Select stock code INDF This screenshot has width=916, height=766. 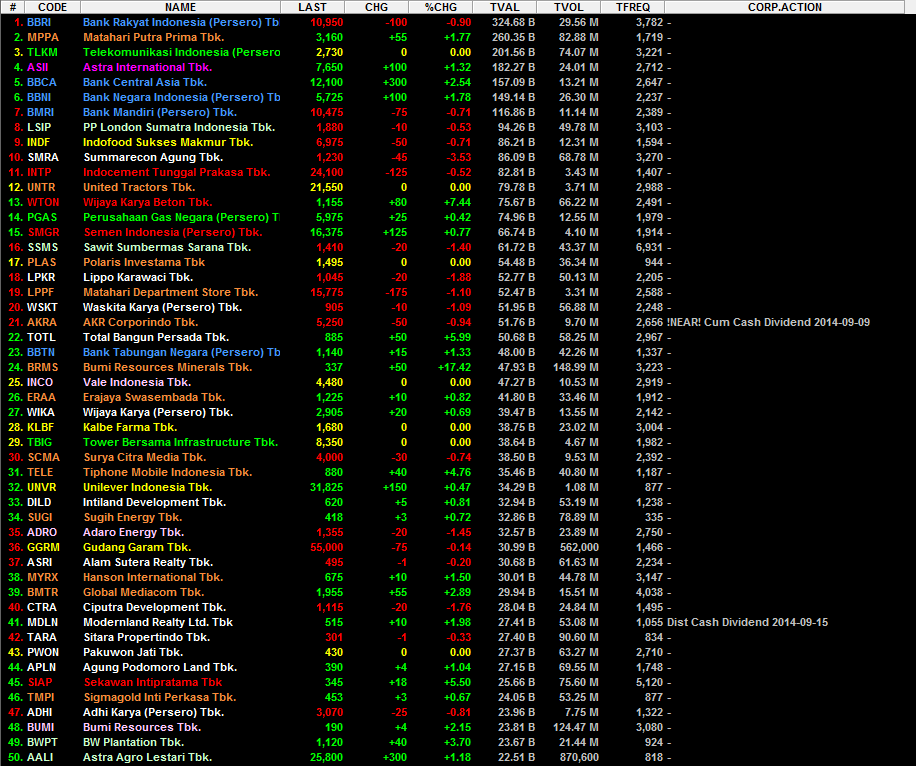click(39, 143)
